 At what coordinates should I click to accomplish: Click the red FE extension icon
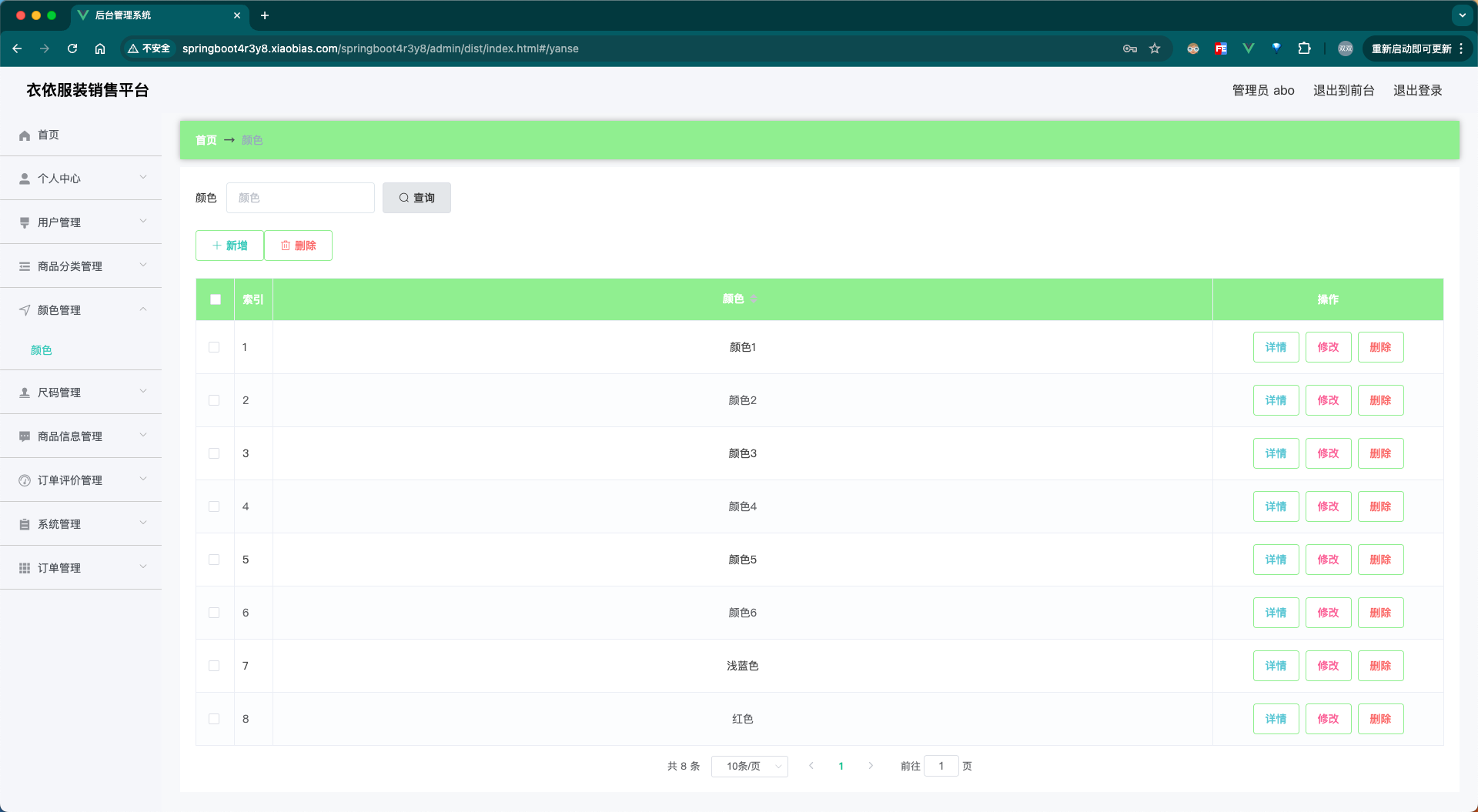coord(1221,48)
